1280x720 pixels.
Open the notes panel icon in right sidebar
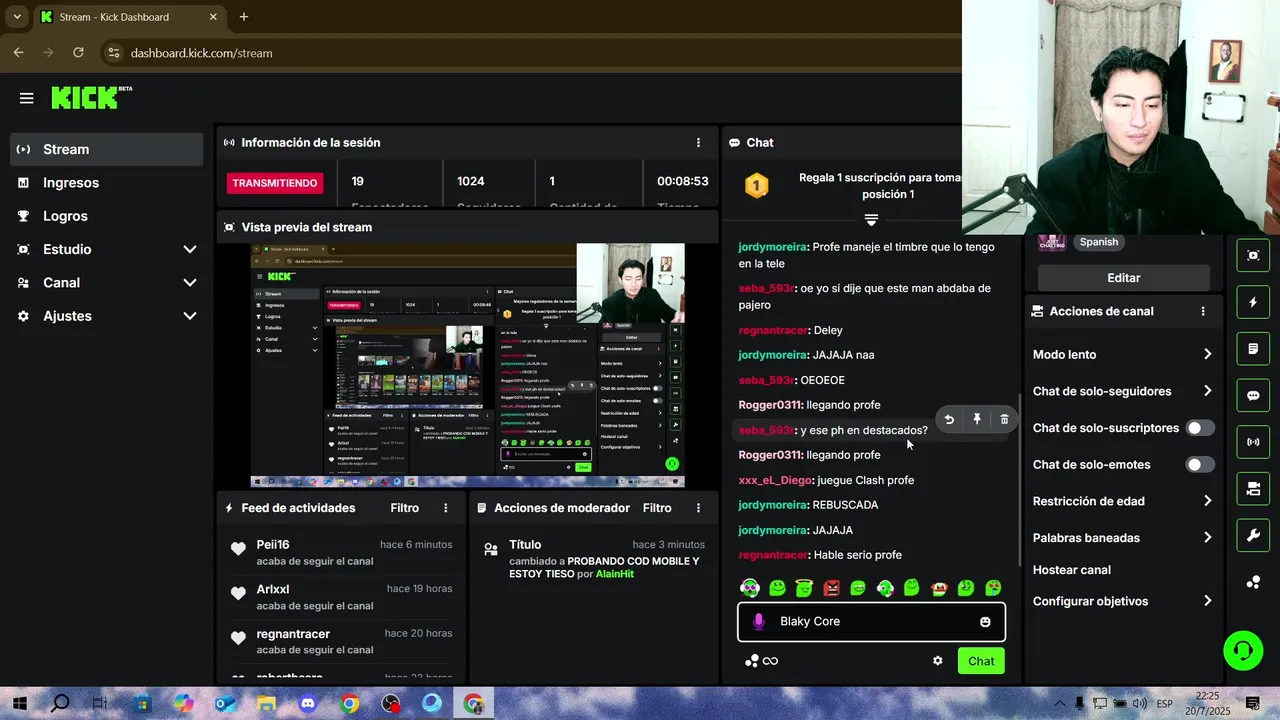click(1253, 349)
